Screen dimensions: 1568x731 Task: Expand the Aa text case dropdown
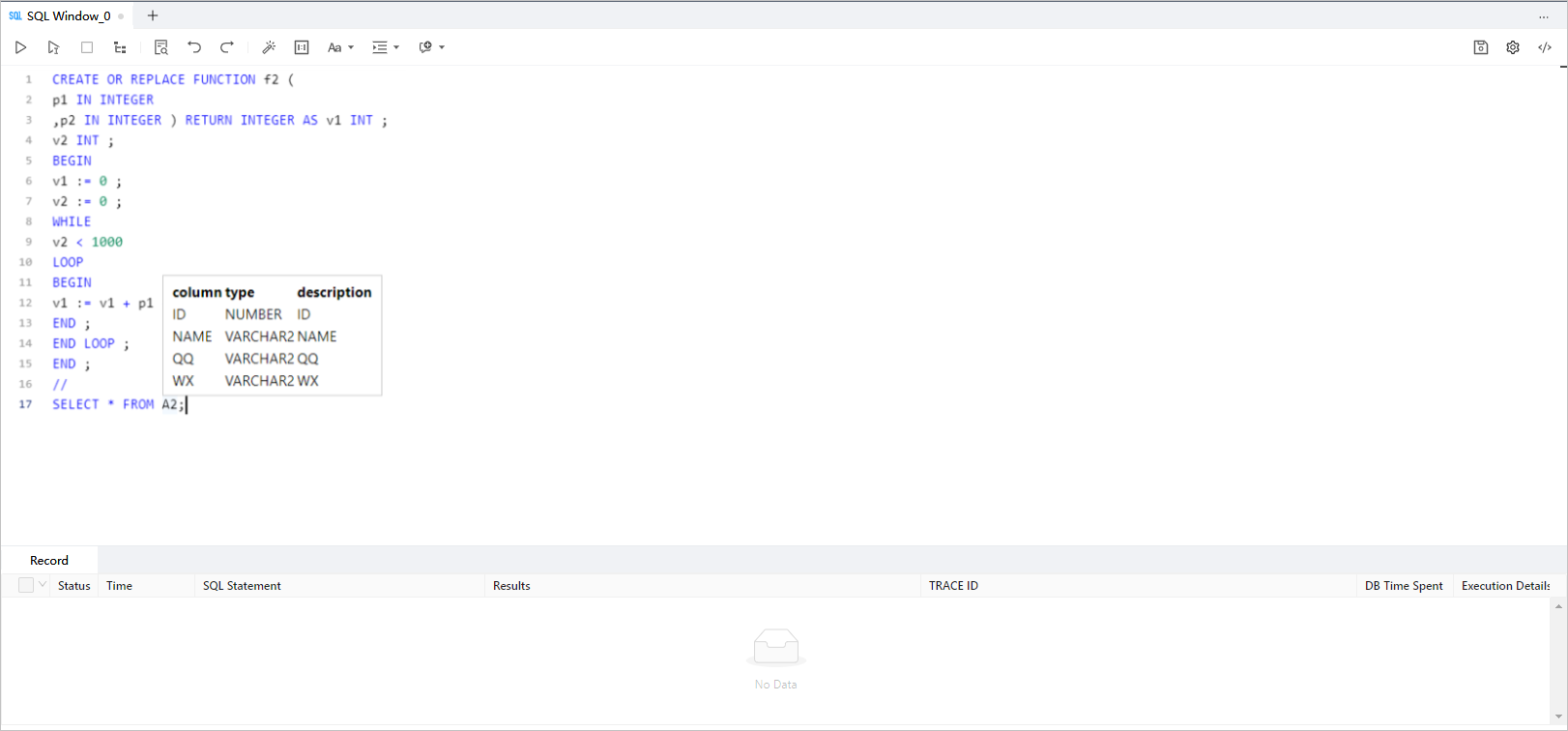tap(340, 47)
